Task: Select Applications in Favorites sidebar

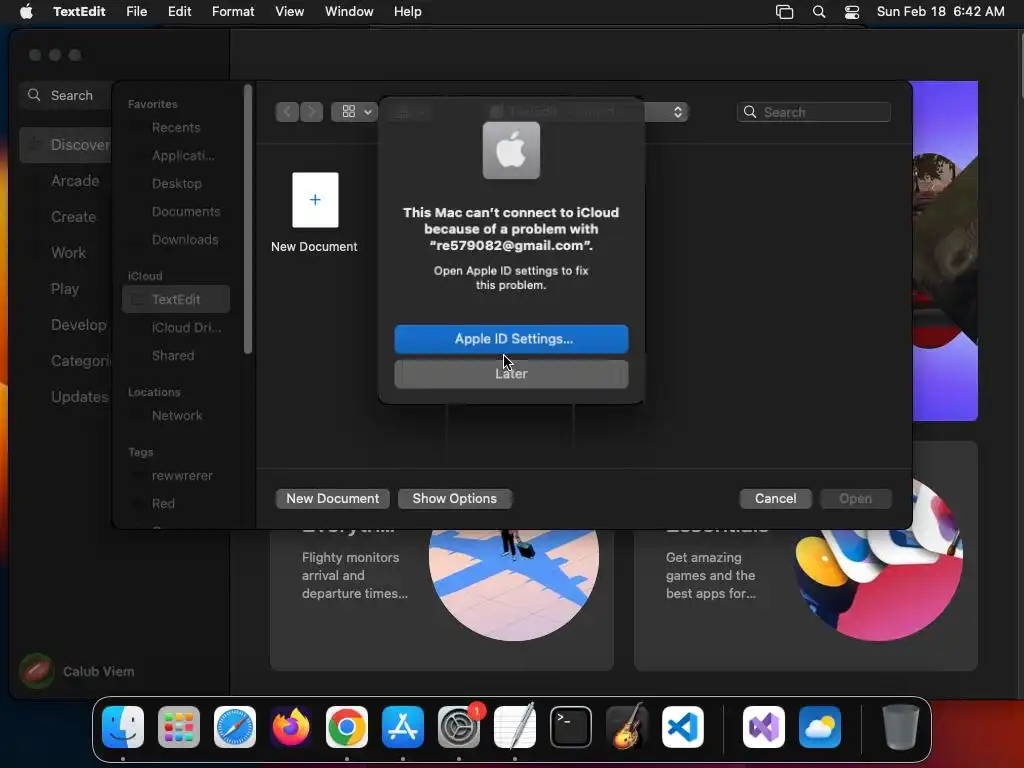Action: 176,155
